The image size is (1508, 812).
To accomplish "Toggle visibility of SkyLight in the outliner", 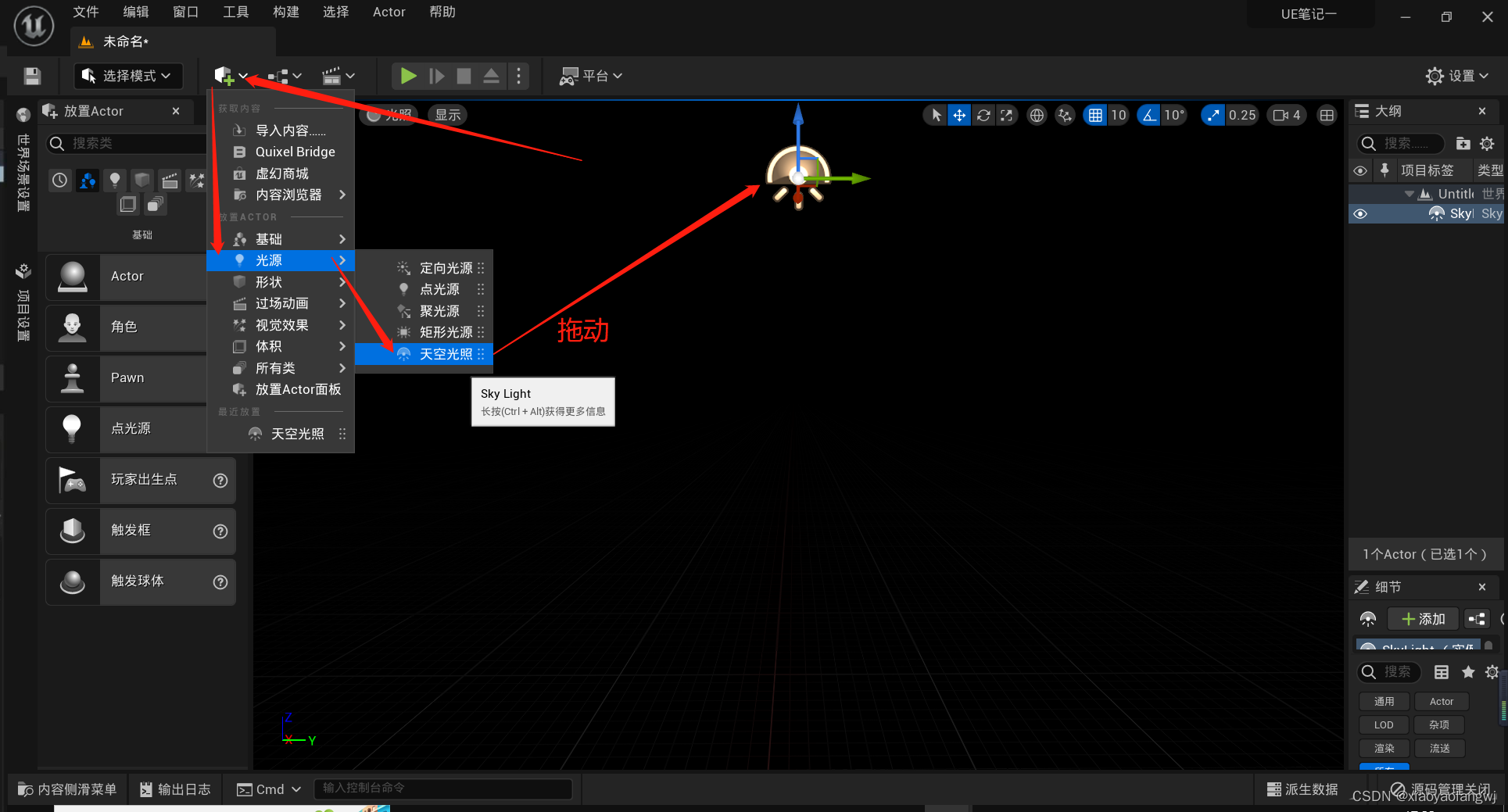I will point(1360,214).
